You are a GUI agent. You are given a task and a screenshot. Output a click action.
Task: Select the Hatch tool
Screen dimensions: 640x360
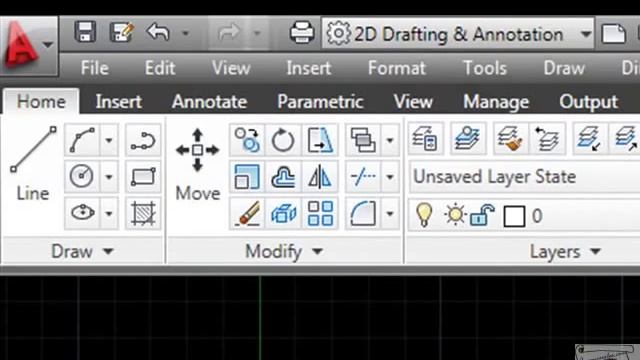coord(143,213)
